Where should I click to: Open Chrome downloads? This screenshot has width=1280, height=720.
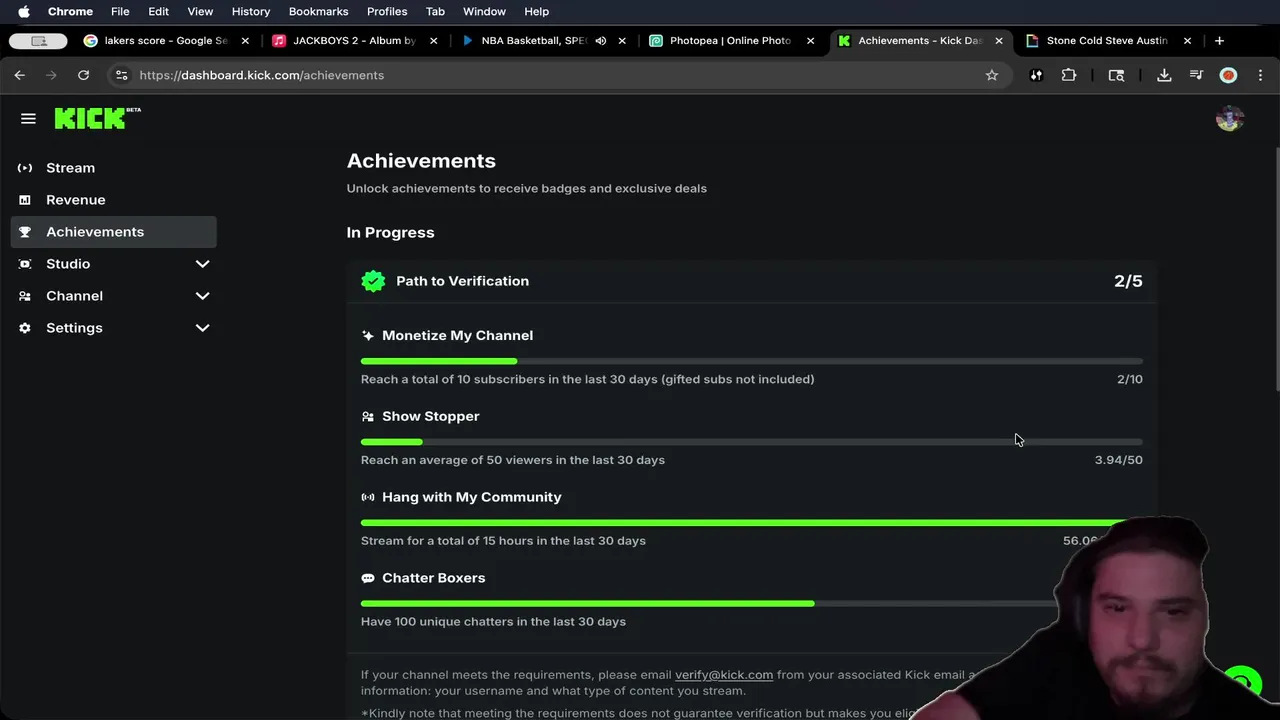[1164, 75]
